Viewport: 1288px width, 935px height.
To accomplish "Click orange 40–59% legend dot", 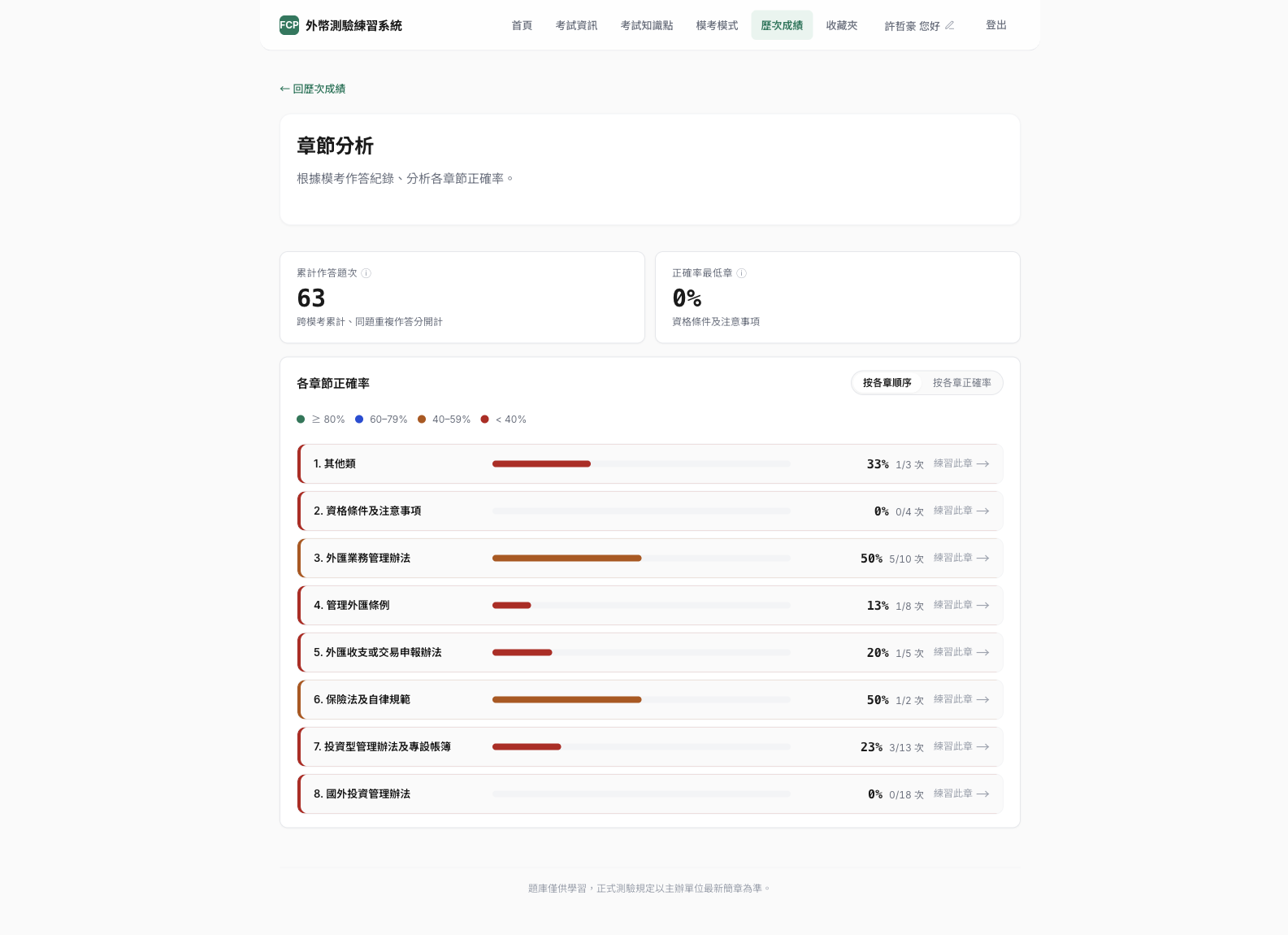I will 422,420.
